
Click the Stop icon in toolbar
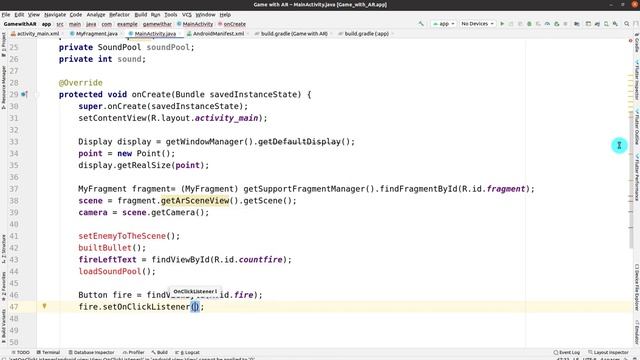(565, 24)
